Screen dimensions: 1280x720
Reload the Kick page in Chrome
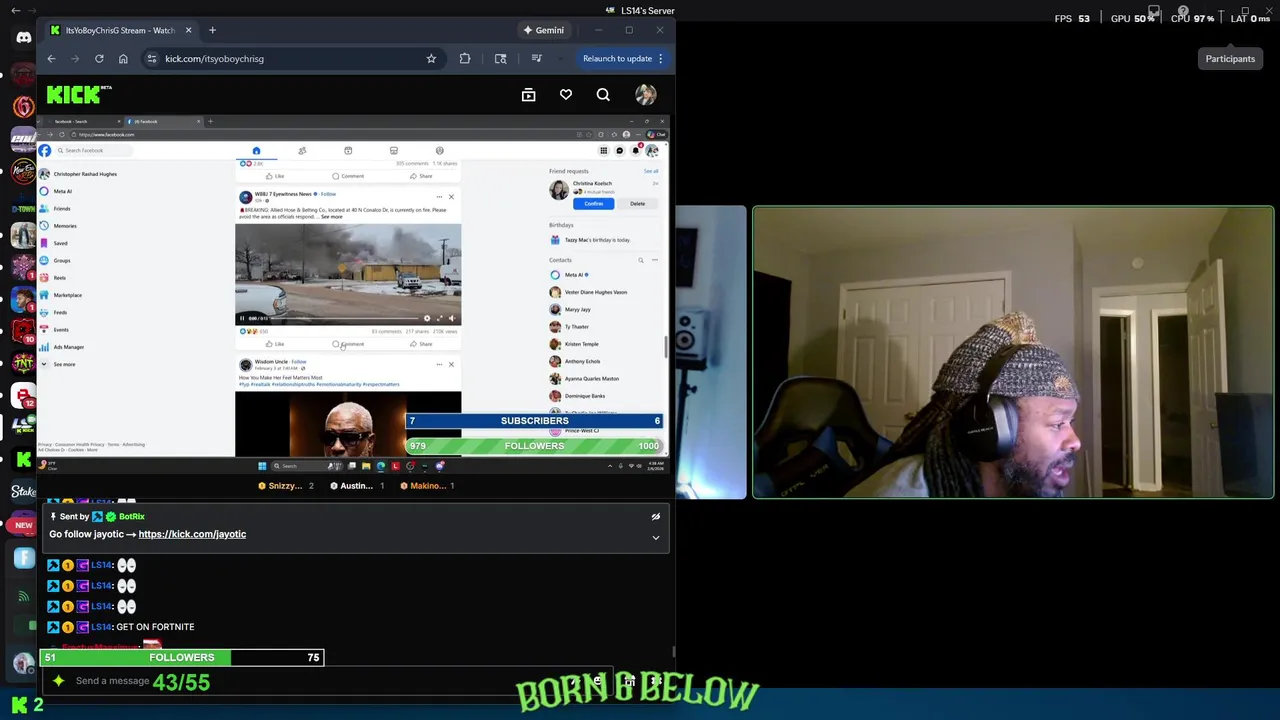[x=99, y=58]
